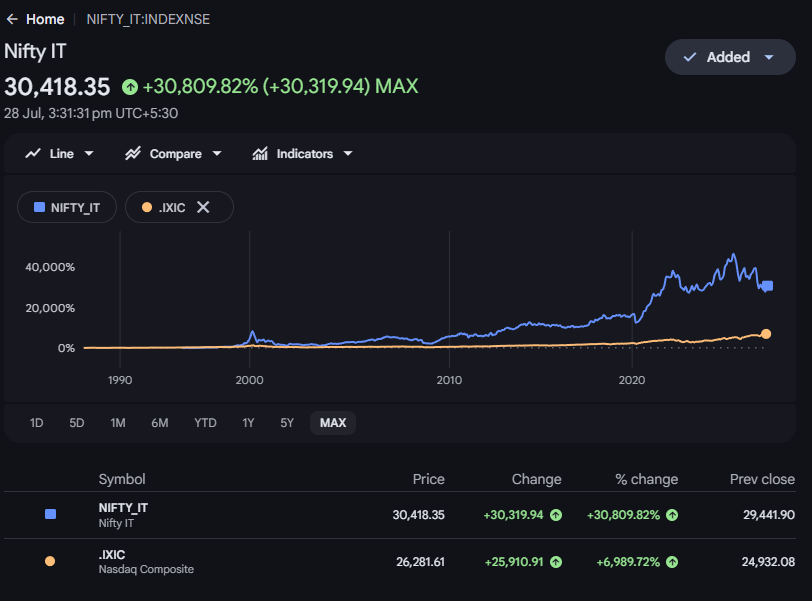Click the orange dot in .IXIC table row
The image size is (812, 601).
pos(50,561)
